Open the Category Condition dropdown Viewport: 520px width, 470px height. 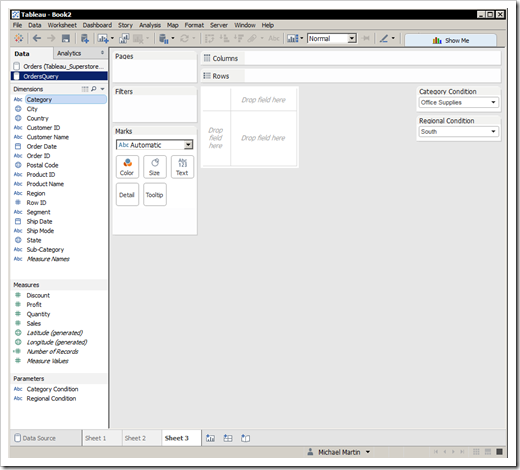pos(458,102)
